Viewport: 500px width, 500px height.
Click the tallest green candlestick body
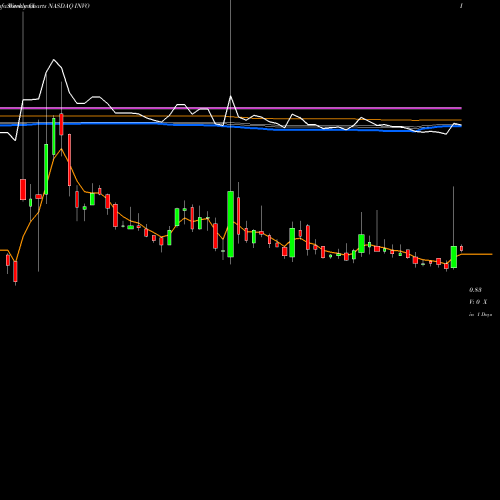(x=230, y=224)
